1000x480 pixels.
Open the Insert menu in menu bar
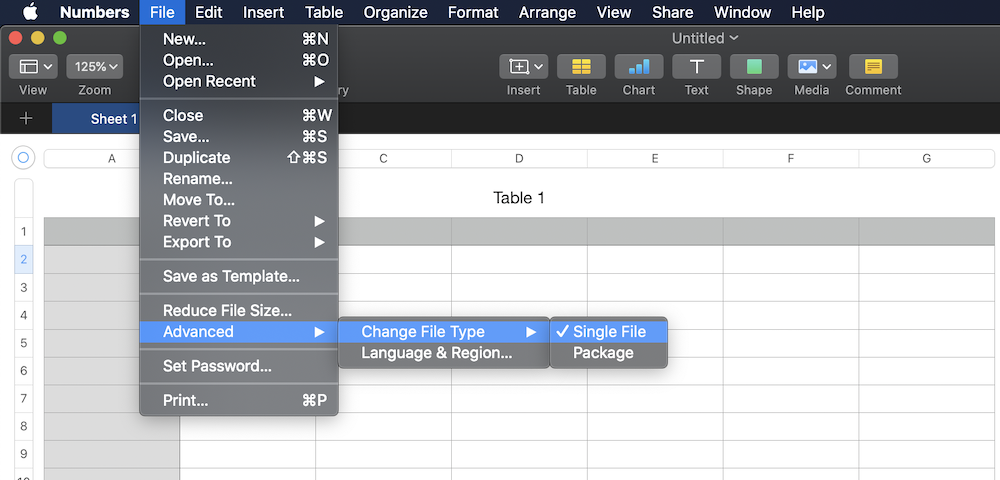(263, 12)
